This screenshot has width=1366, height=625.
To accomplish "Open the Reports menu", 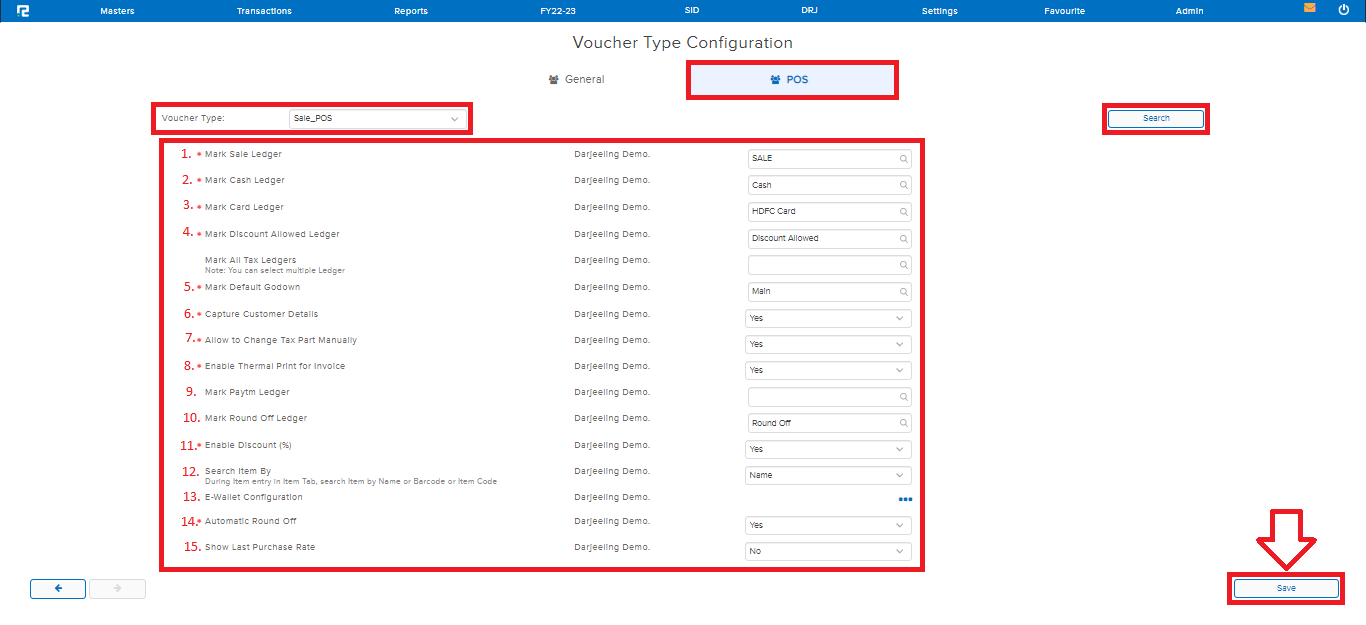I will tap(411, 11).
